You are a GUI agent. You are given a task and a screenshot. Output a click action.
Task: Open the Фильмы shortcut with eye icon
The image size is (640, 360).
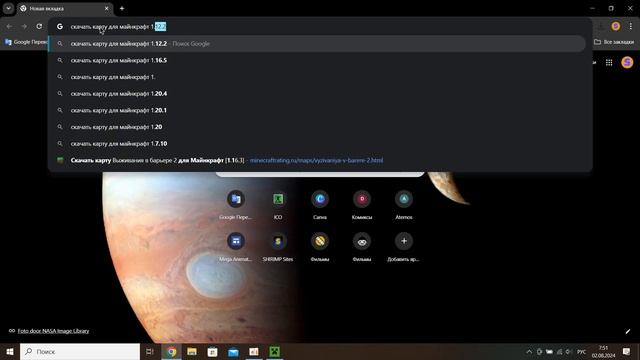pos(362,247)
